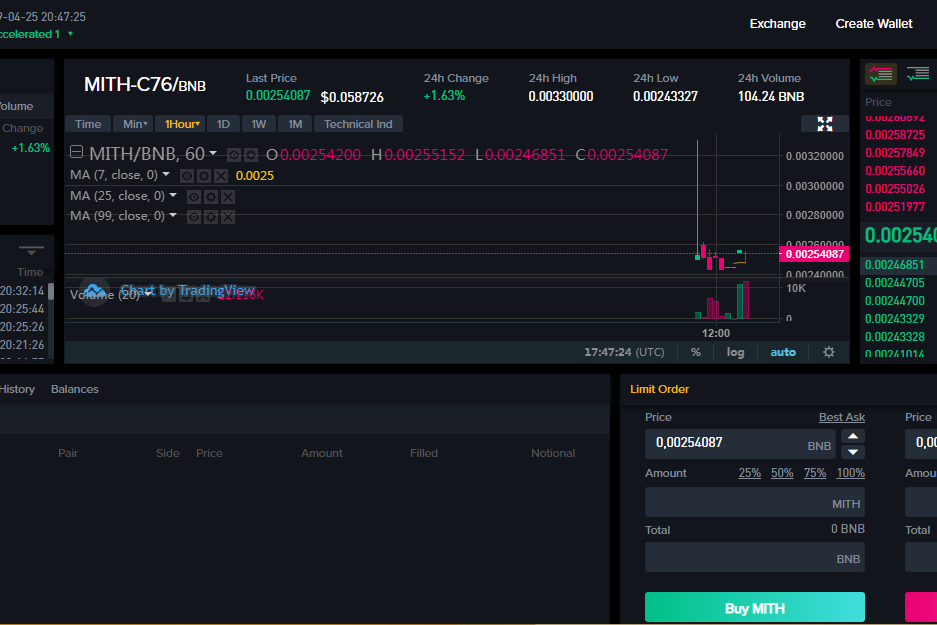Collapse the MITH/BNB chart legend
This screenshot has width=937, height=625.
[x=76, y=153]
